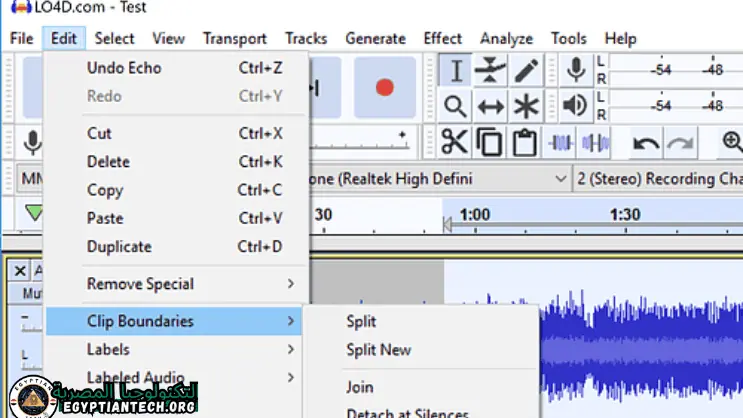Open the recording device dropdown (Realtek)
Image resolution: width=743 pixels, height=418 pixels.
pyautogui.click(x=440, y=179)
